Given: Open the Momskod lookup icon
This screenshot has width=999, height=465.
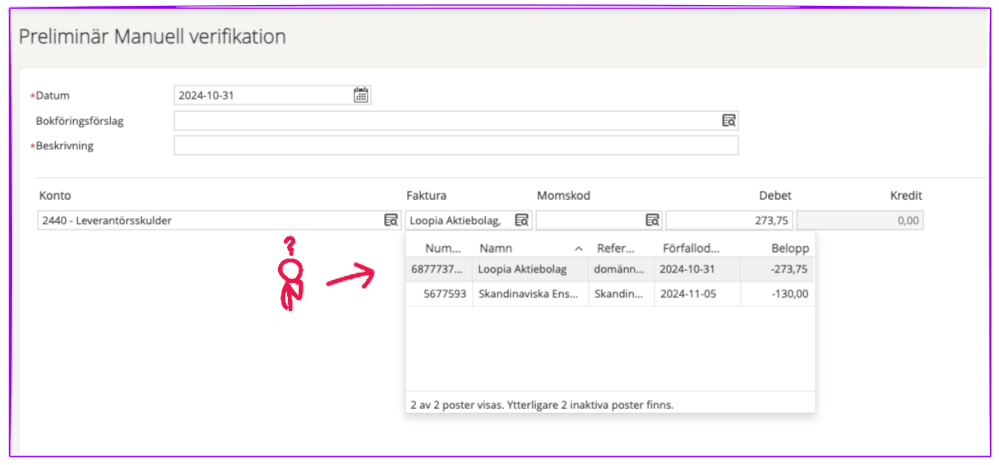Looking at the screenshot, I should click(651, 220).
